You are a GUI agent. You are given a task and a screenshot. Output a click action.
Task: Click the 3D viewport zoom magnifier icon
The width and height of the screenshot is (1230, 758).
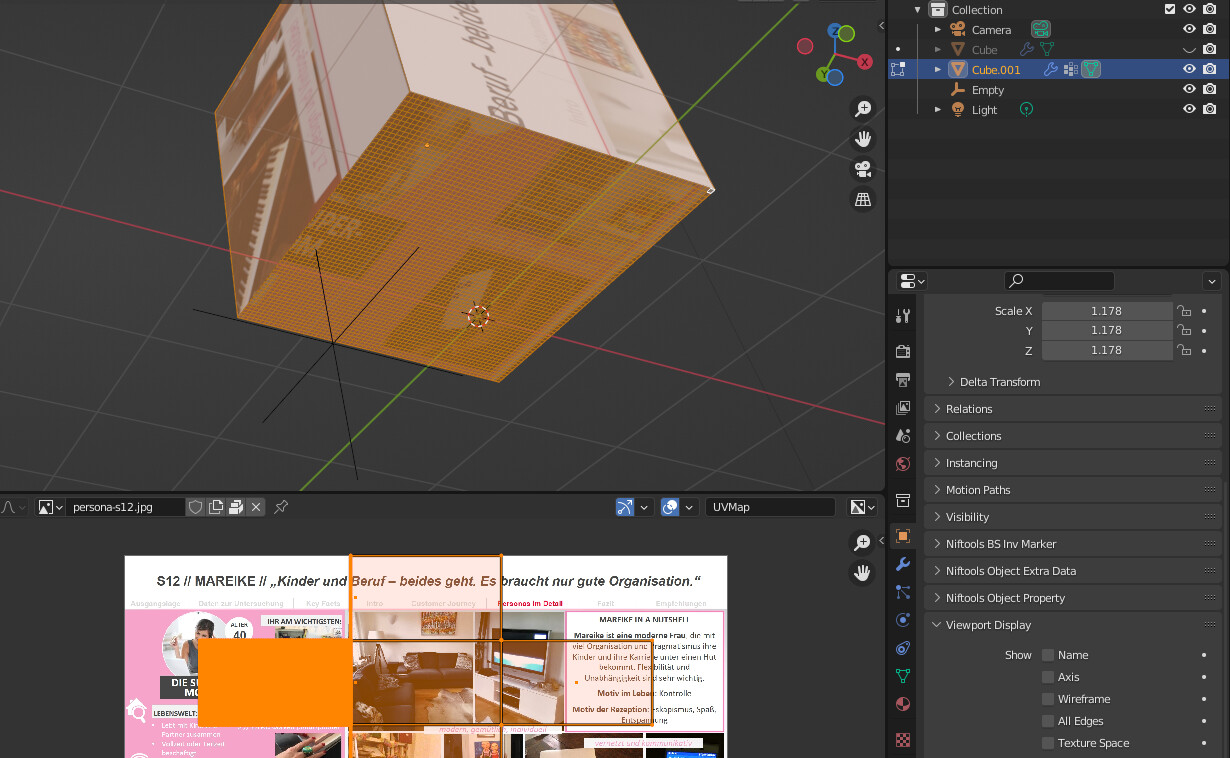862,109
